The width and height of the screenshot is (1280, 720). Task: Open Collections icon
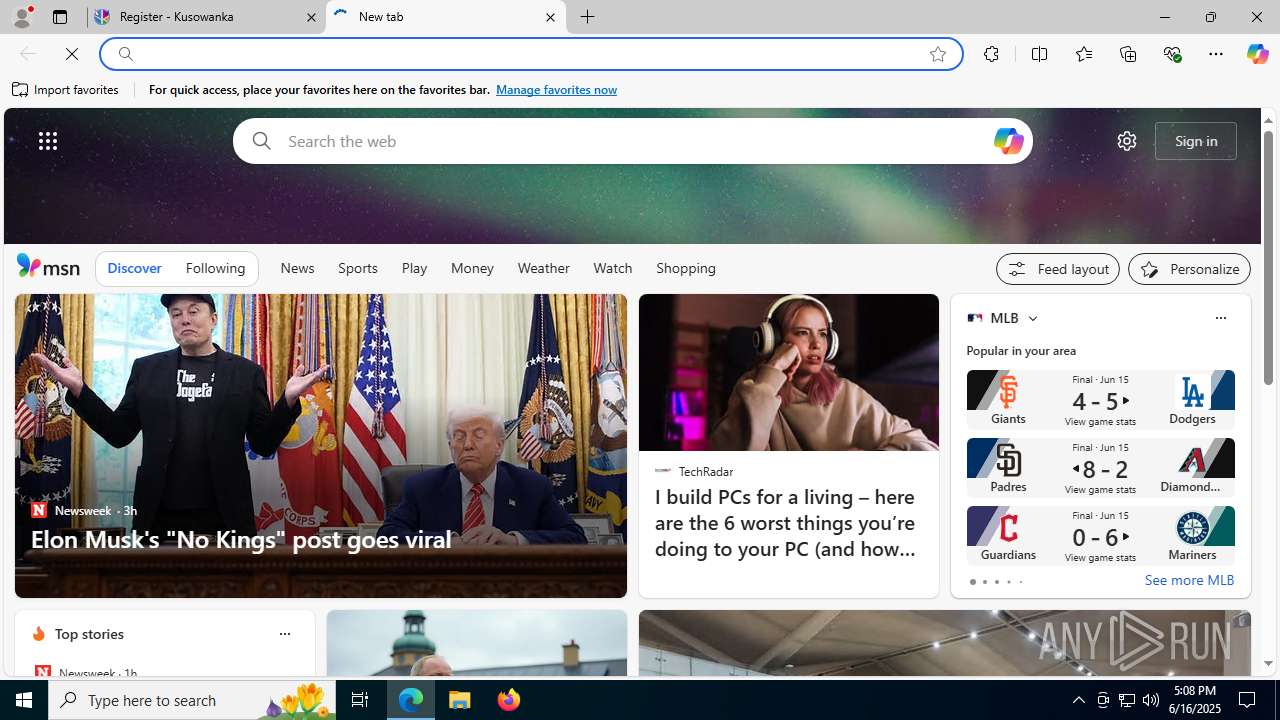pyautogui.click(x=1128, y=54)
